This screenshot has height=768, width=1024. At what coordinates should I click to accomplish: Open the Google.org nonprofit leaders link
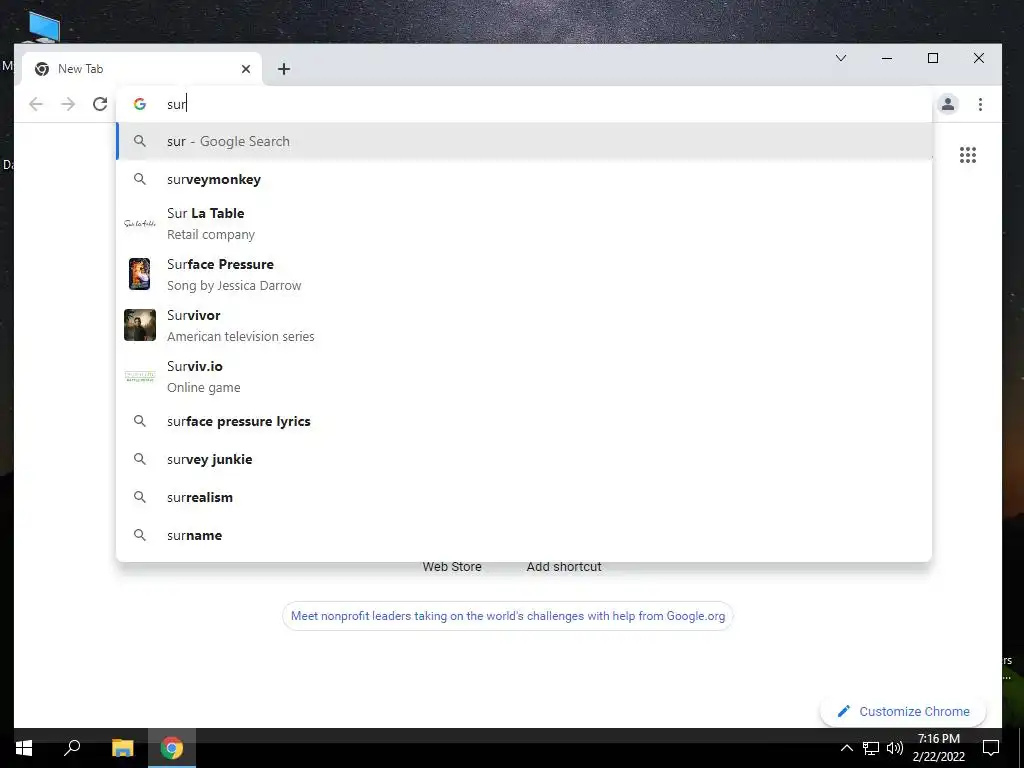pyautogui.click(x=507, y=616)
